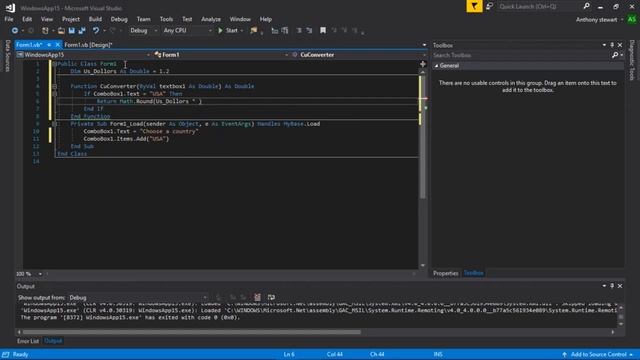Click the code editor vertical scrollbar thumb
640x360 pixels.
[x=423, y=137]
